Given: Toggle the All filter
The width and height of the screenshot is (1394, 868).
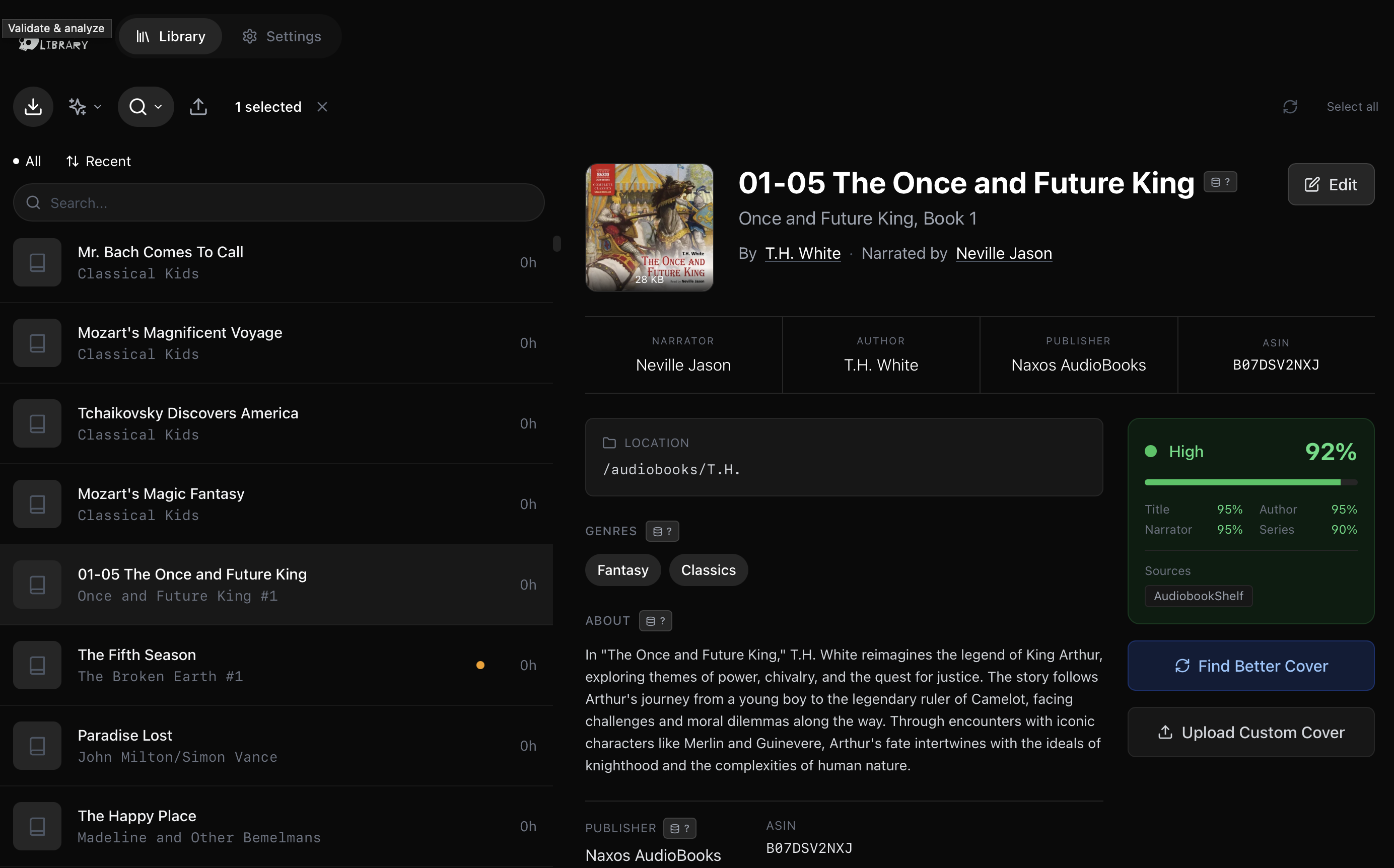Looking at the screenshot, I should pos(28,161).
